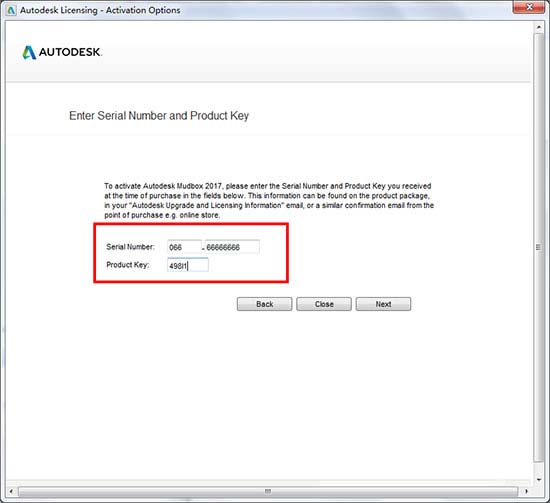Click the window title 'Autodesk Licensing - Activation Options'
The width and height of the screenshot is (550, 503).
(100, 10)
